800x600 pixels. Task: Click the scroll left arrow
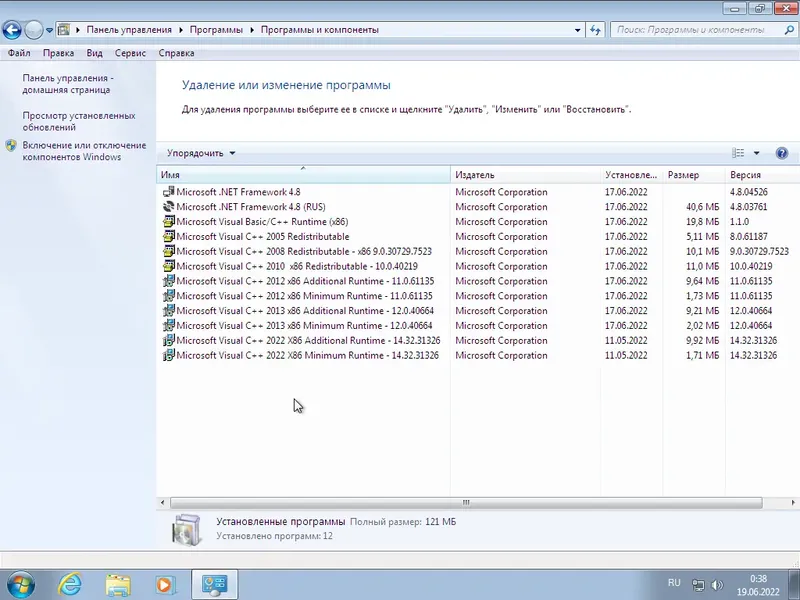tap(162, 503)
